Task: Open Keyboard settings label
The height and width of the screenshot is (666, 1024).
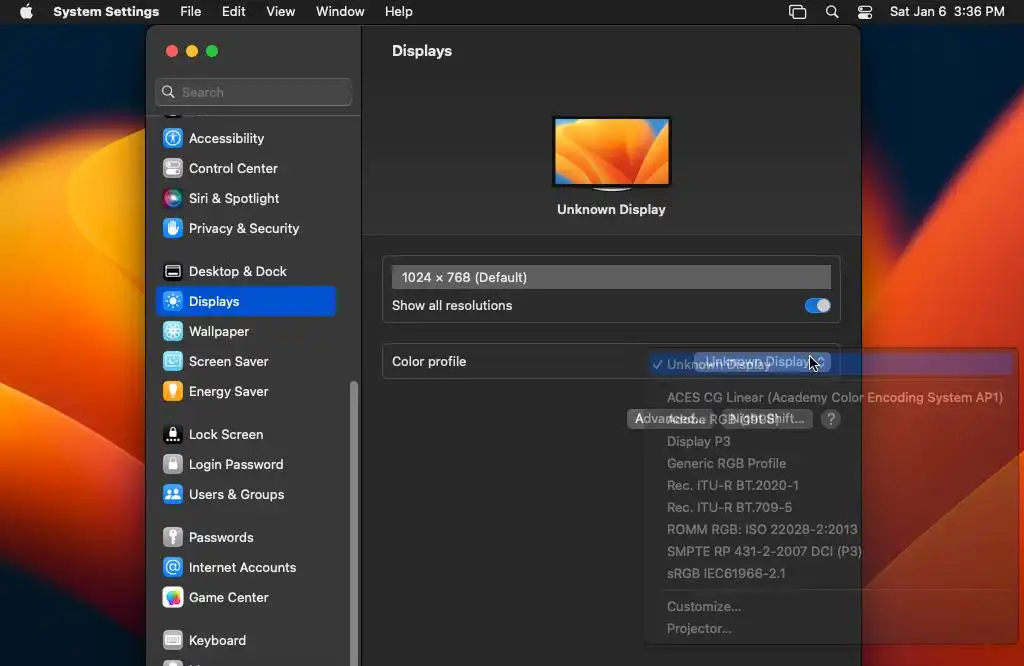Action: pos(217,641)
